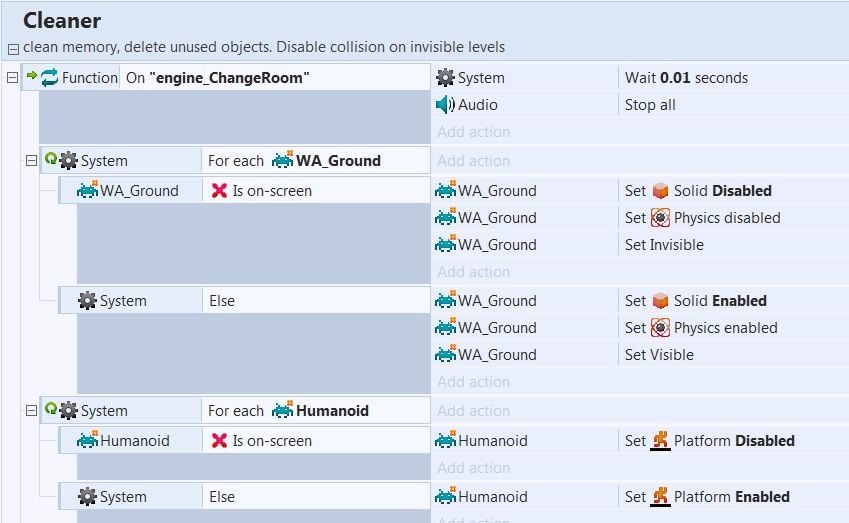Select the System Else condition under WA_Ground
Viewport: 849px width, 523px height.
pos(222,301)
